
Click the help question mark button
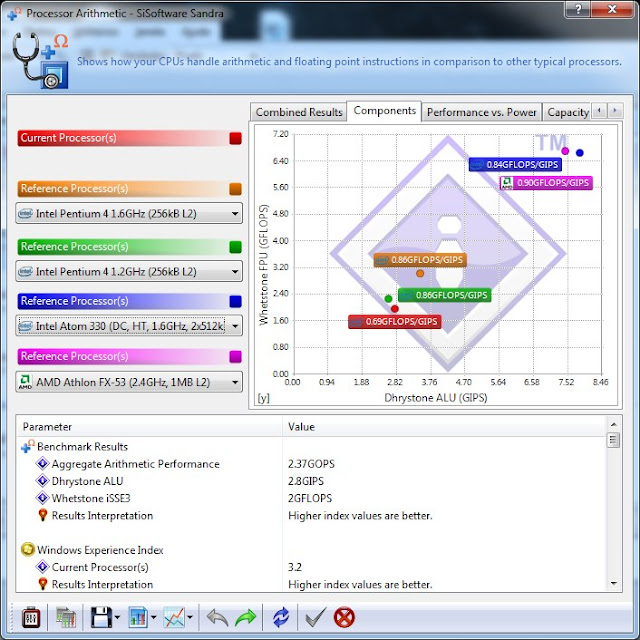pos(578,9)
